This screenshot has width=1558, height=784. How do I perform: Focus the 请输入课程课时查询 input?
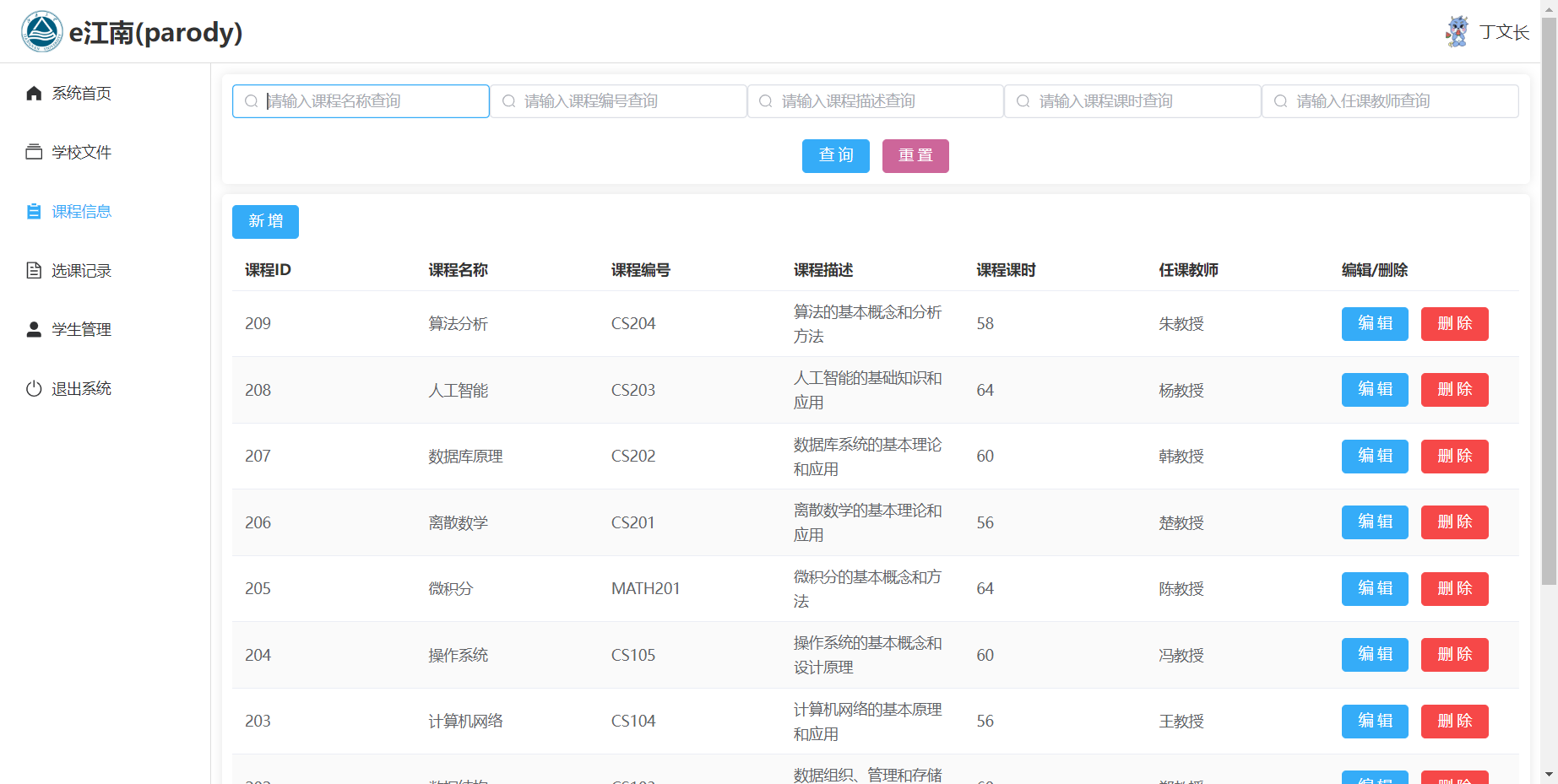click(x=1133, y=101)
